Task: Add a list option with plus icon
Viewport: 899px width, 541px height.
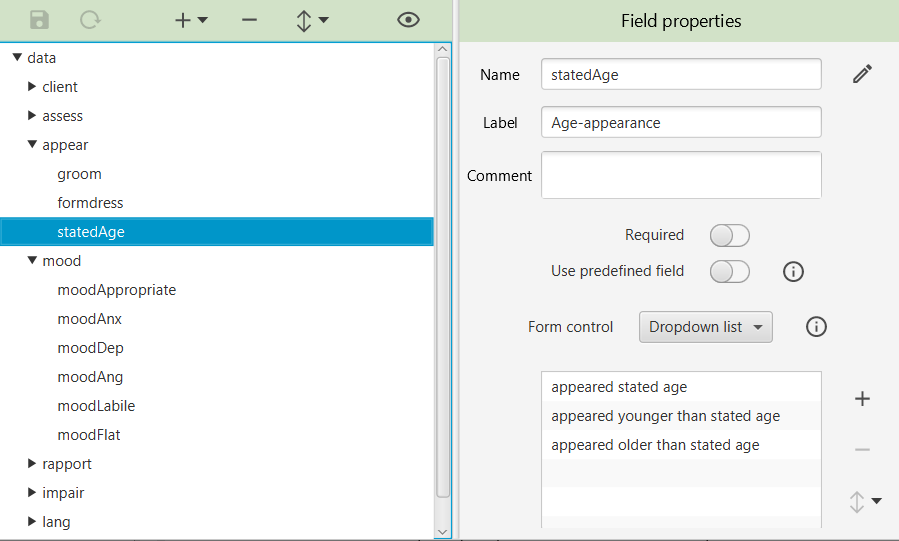Action: tap(862, 398)
